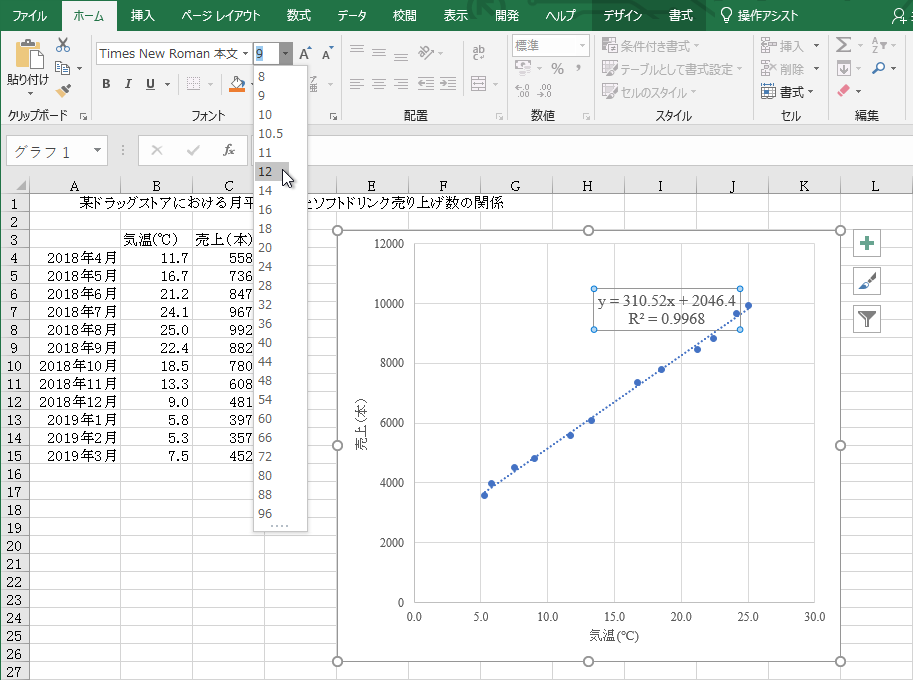Toggle center text horizontally
Image resolution: width=913 pixels, height=680 pixels.
coord(379,84)
